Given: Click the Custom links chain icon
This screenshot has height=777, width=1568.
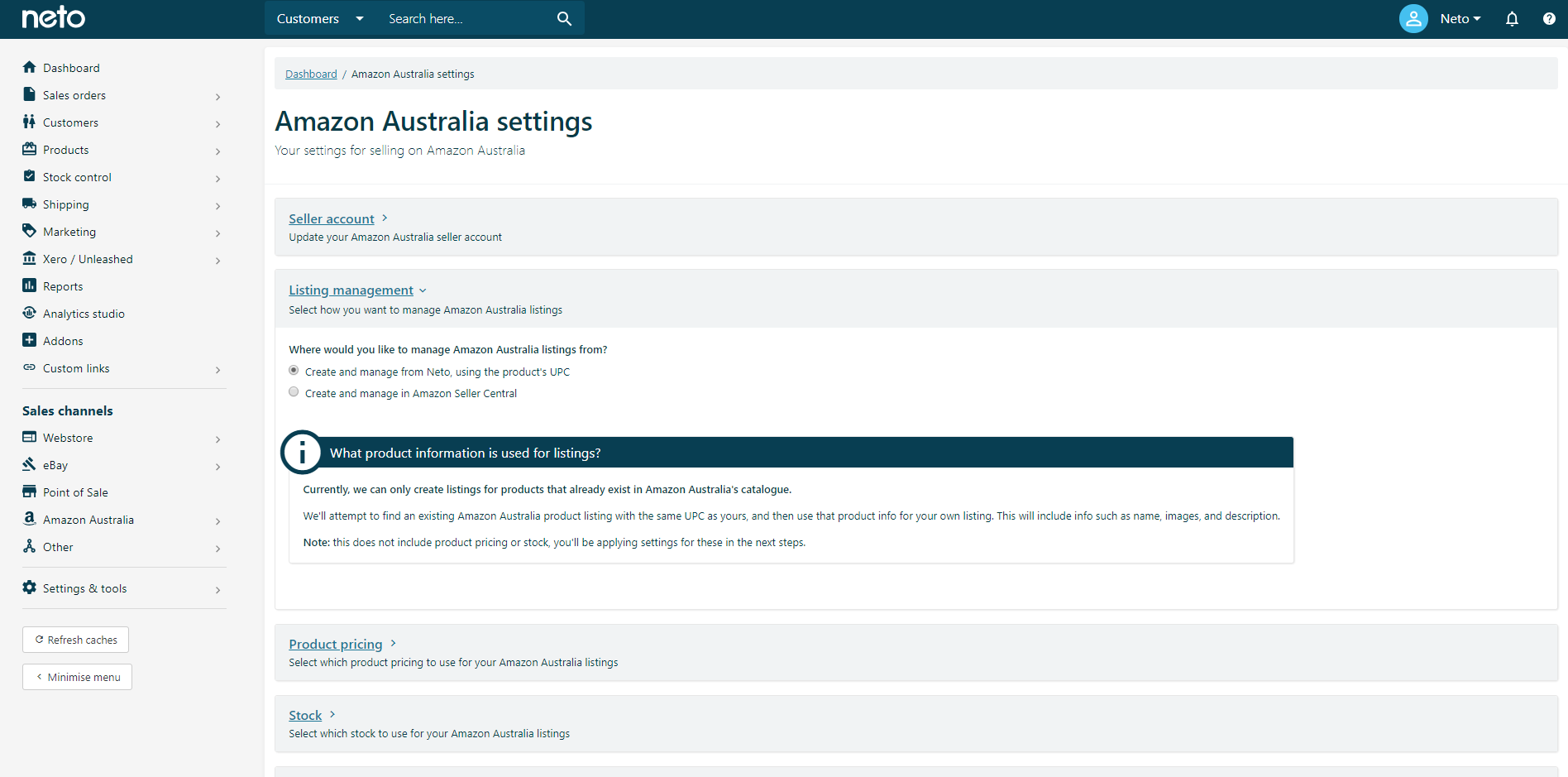Looking at the screenshot, I should [30, 367].
